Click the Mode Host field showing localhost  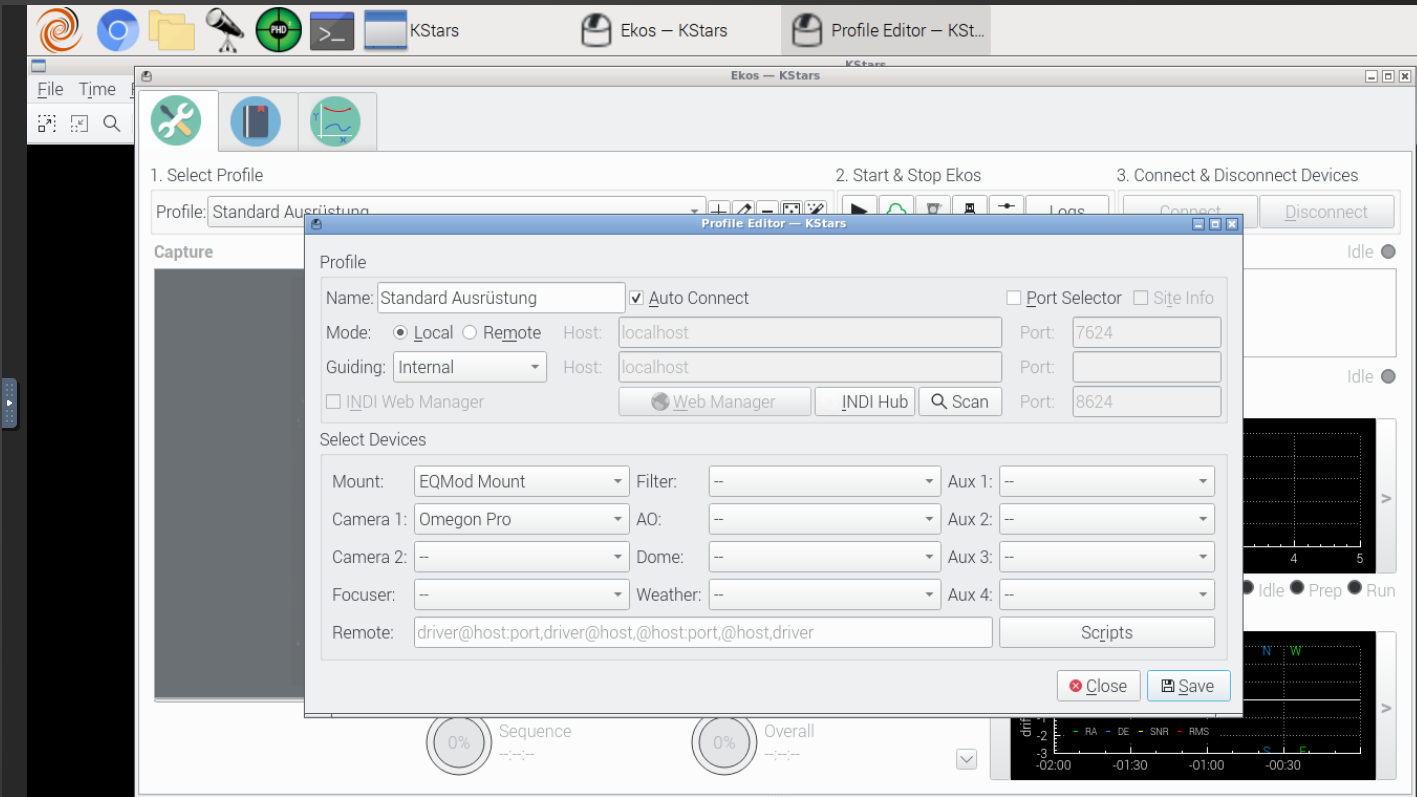810,333
